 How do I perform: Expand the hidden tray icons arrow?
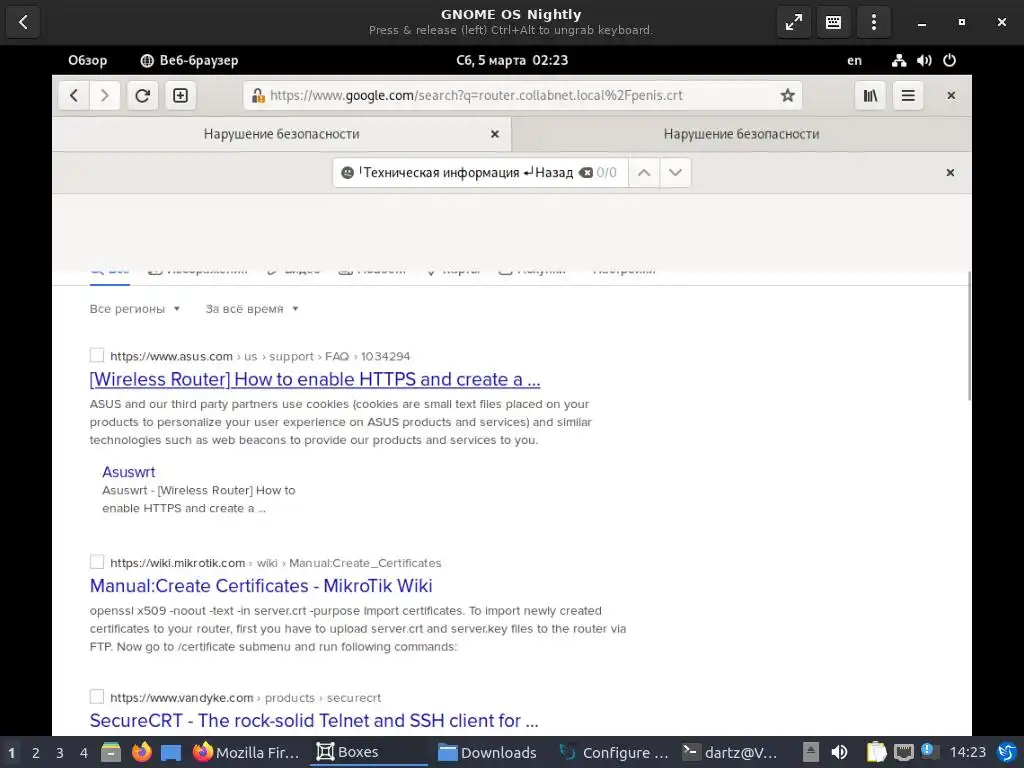[x=810, y=752]
